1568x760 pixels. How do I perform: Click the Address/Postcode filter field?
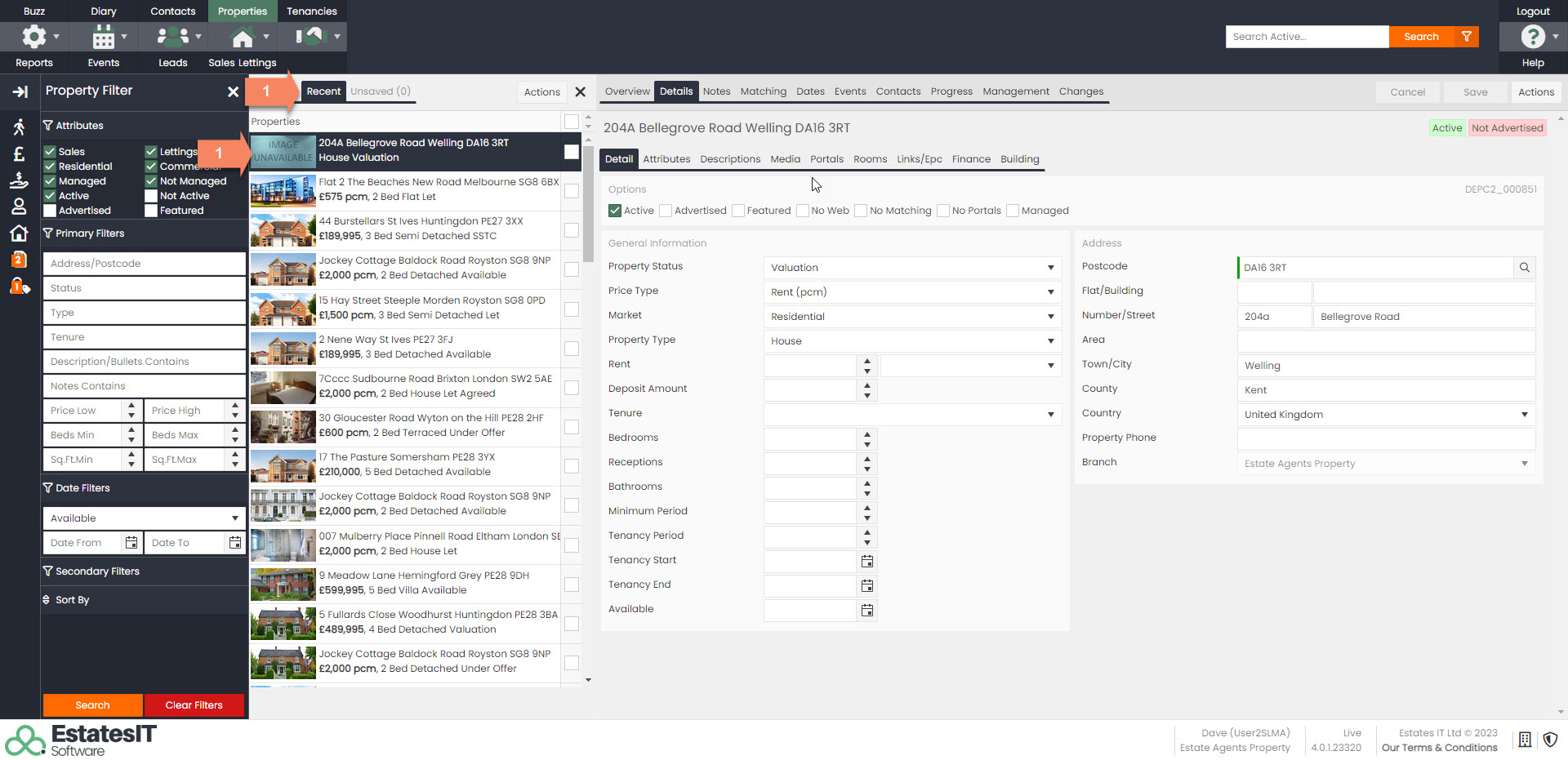tap(144, 264)
